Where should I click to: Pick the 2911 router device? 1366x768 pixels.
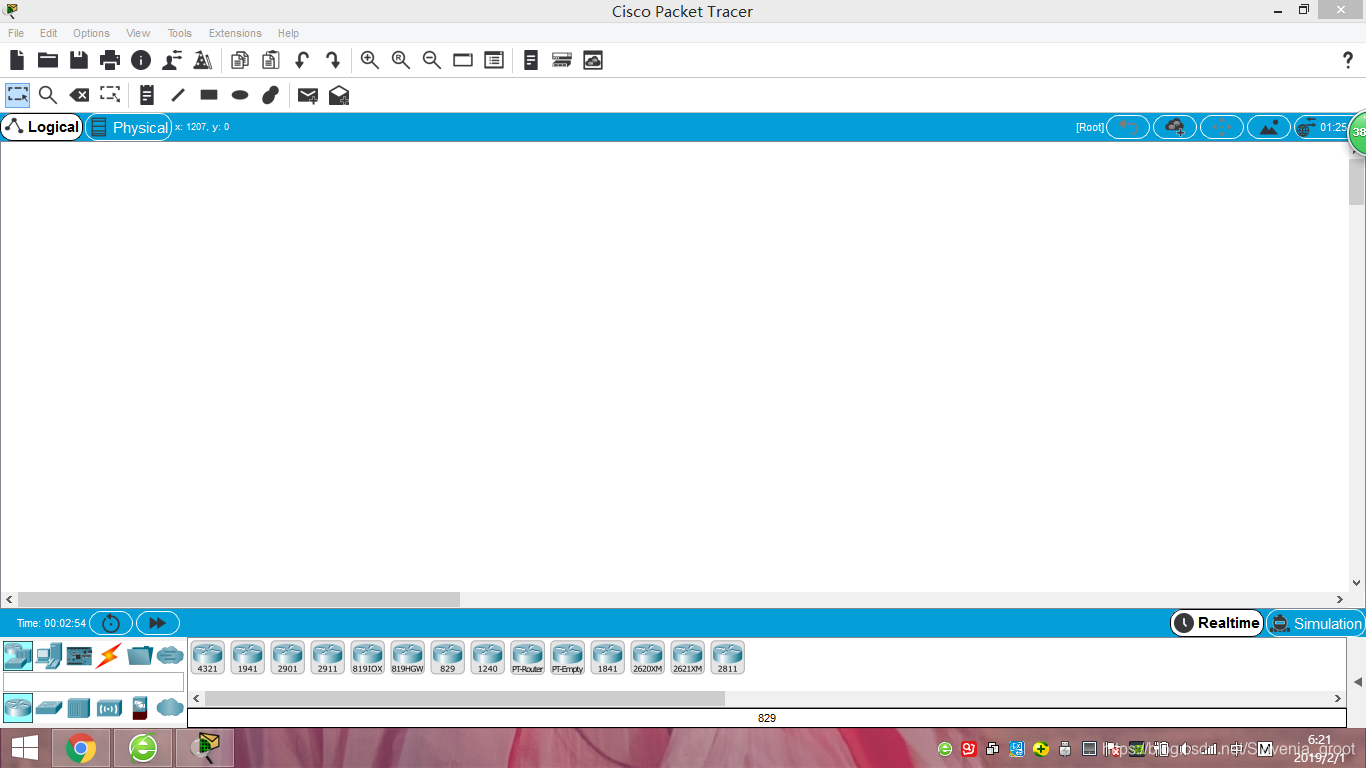point(328,658)
